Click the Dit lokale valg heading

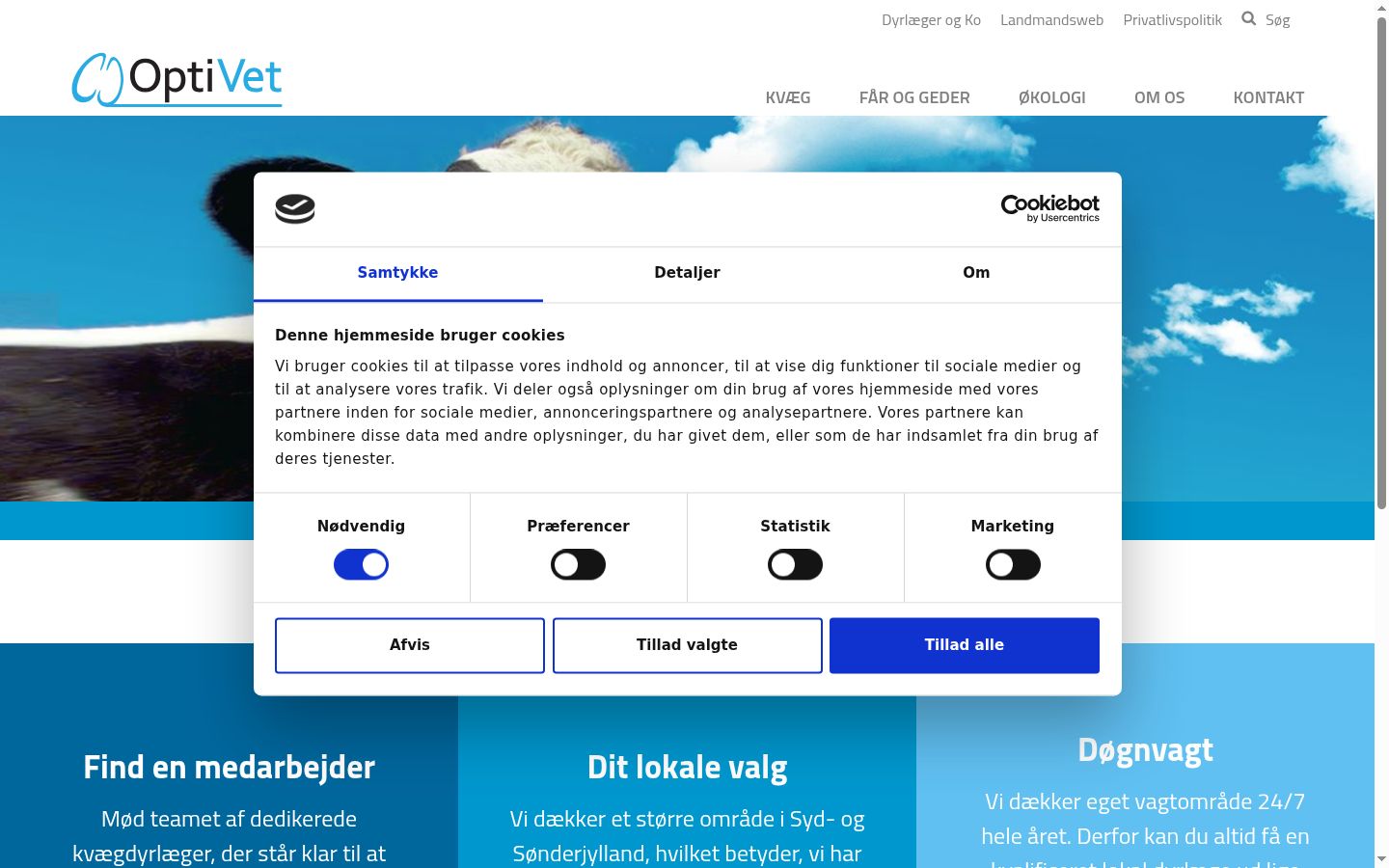[688, 767]
